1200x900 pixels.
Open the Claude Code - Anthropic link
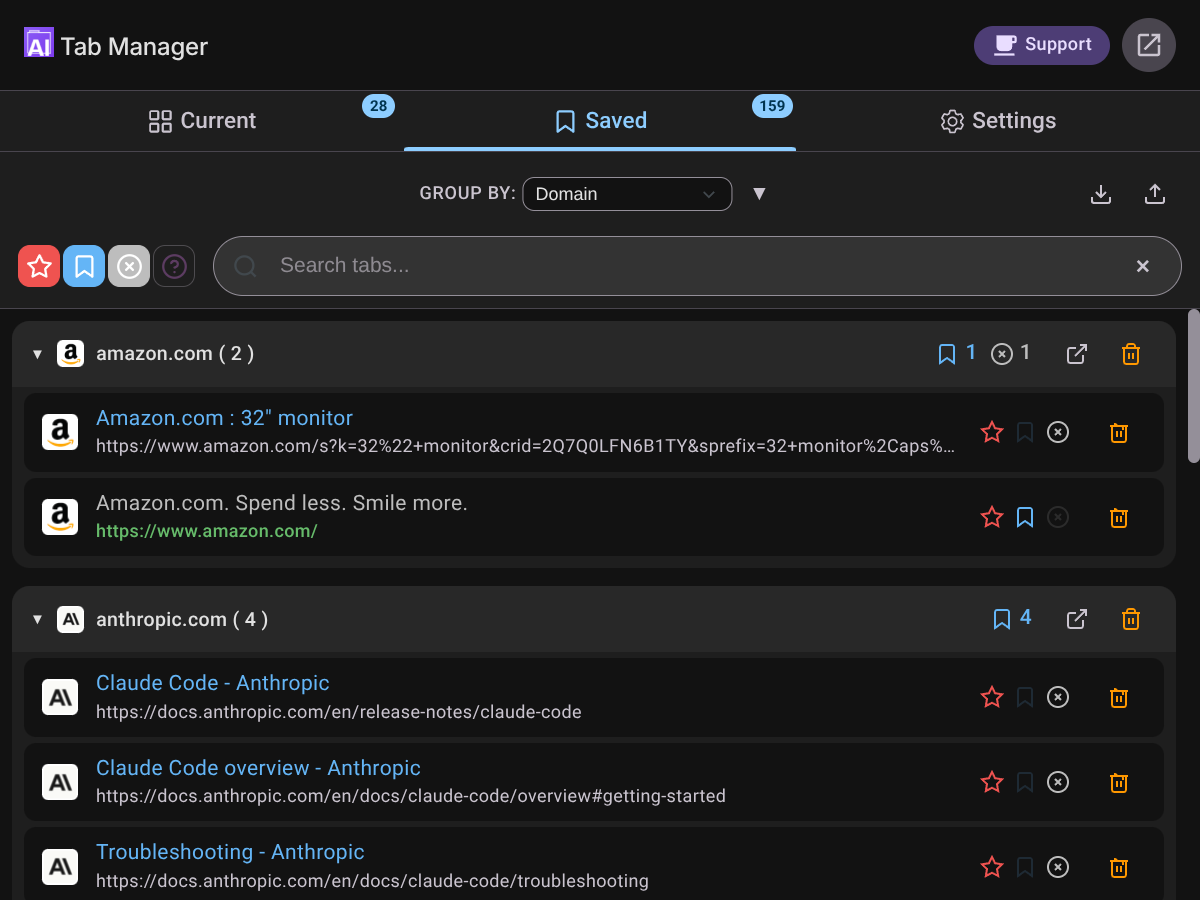212,683
